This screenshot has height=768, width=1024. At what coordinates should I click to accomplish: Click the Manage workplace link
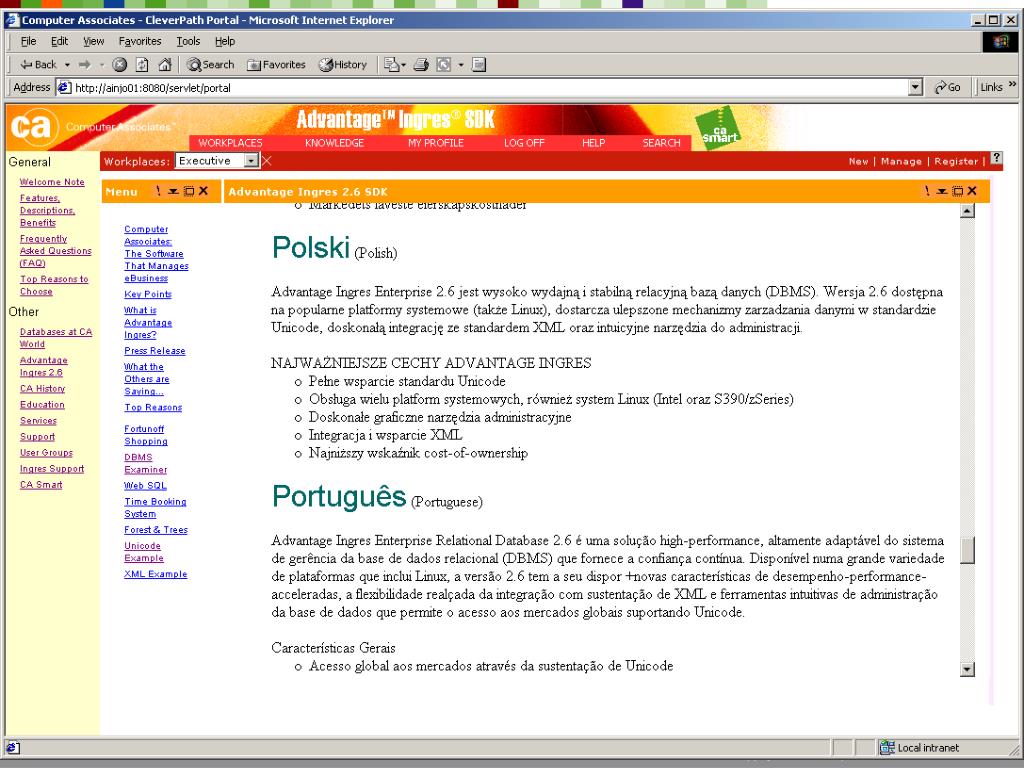click(x=901, y=161)
